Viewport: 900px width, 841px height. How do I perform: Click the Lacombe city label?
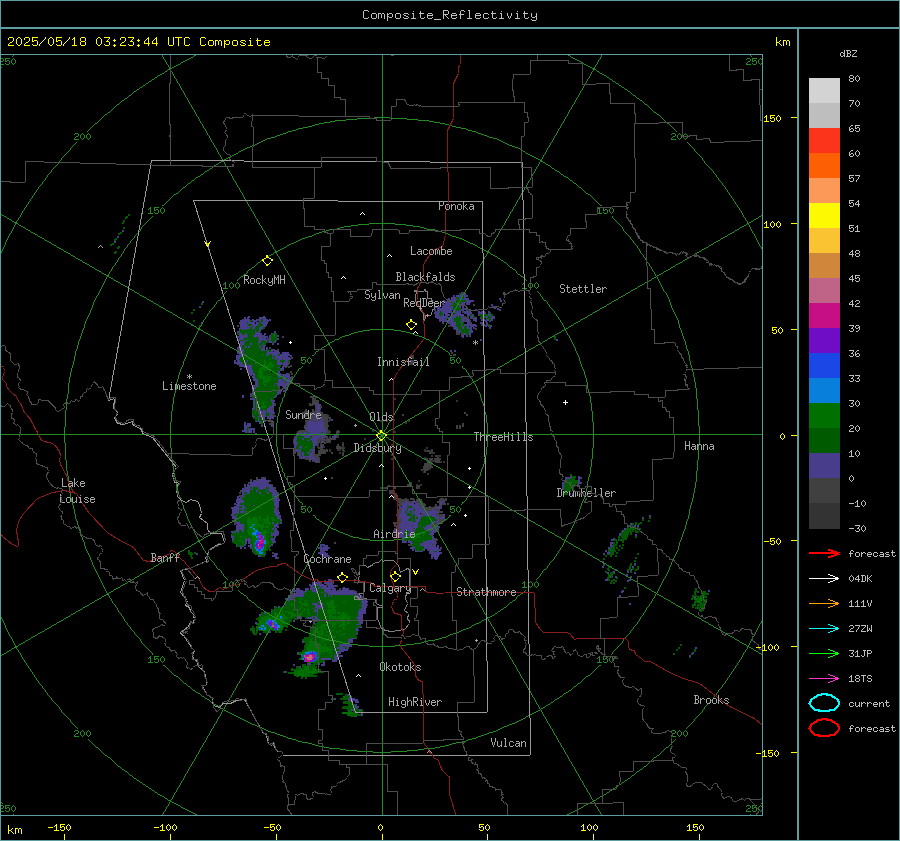pyautogui.click(x=431, y=251)
